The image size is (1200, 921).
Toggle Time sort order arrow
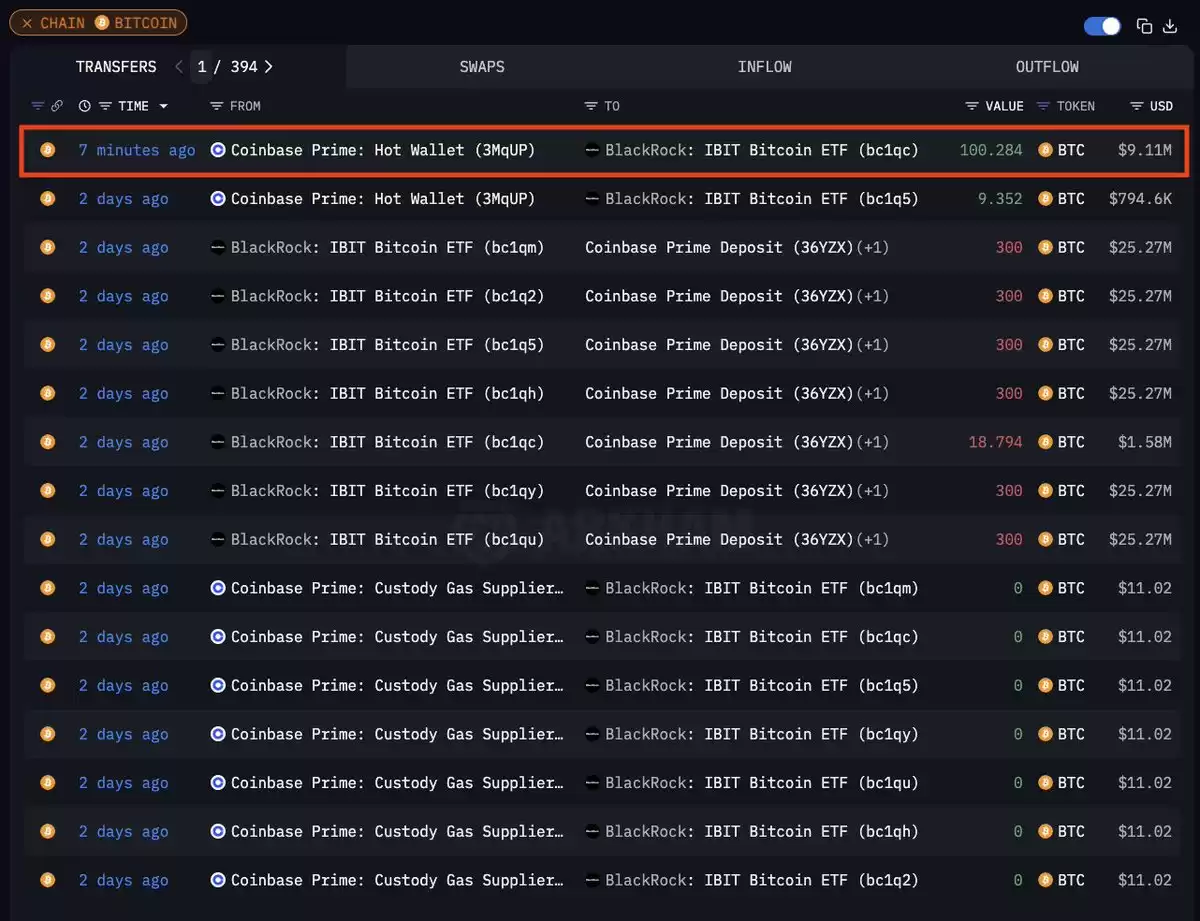point(163,106)
